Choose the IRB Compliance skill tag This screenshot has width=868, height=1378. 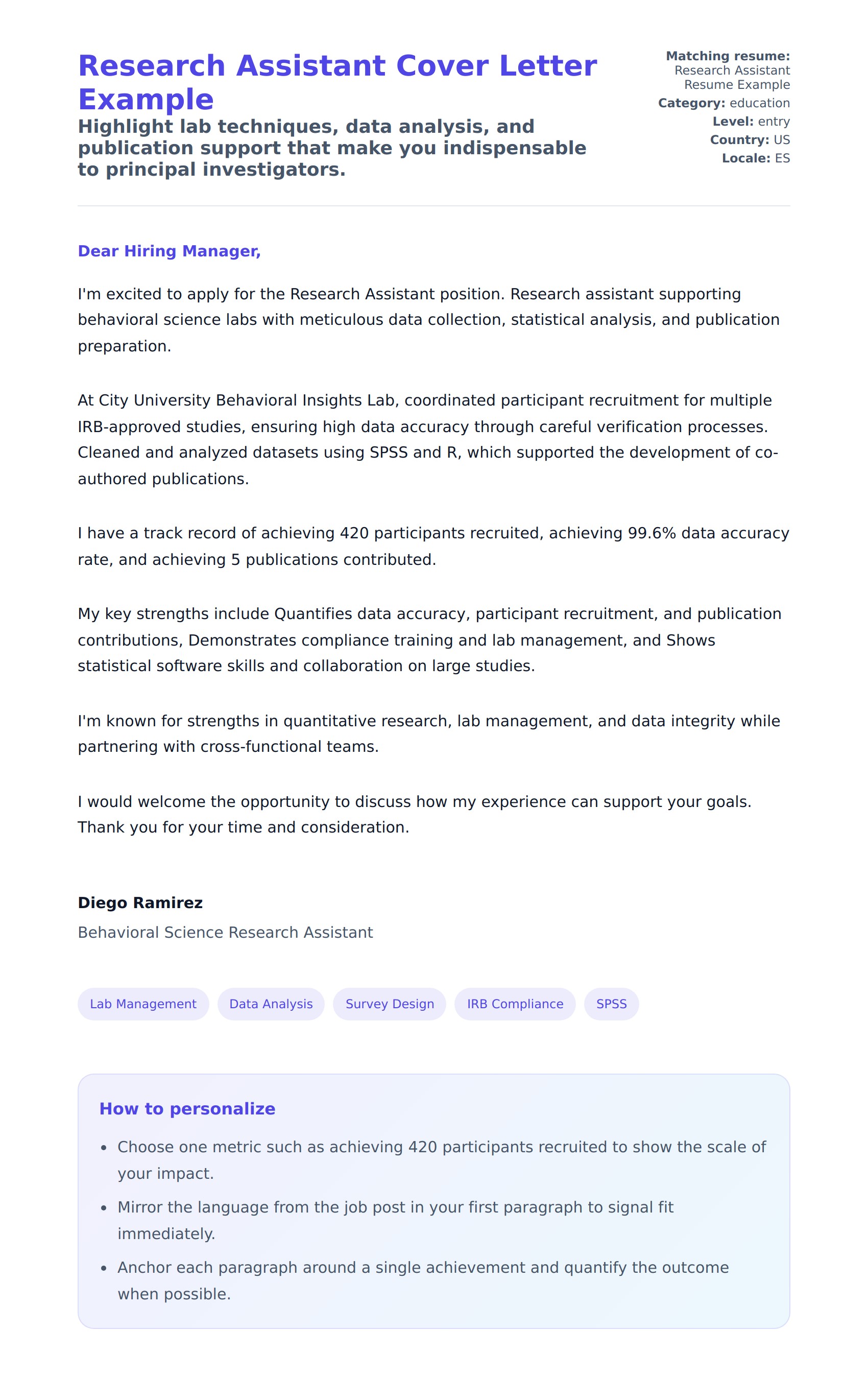coord(514,1004)
